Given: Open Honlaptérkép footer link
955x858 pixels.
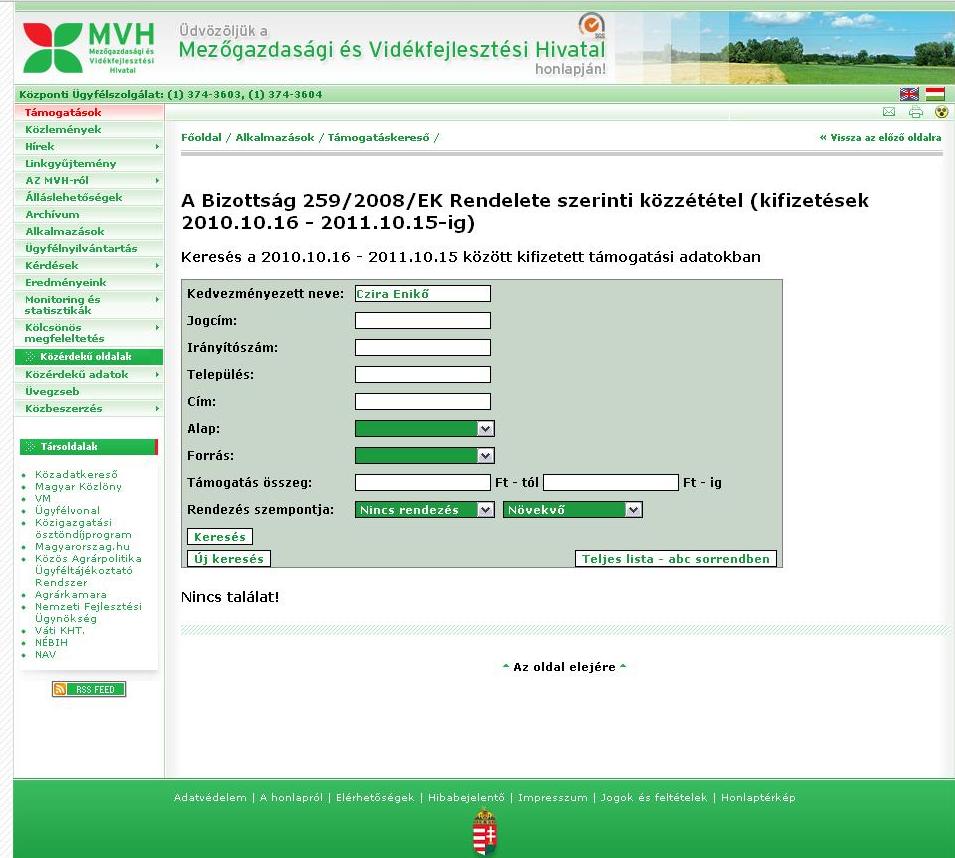Looking at the screenshot, I should tap(758, 797).
